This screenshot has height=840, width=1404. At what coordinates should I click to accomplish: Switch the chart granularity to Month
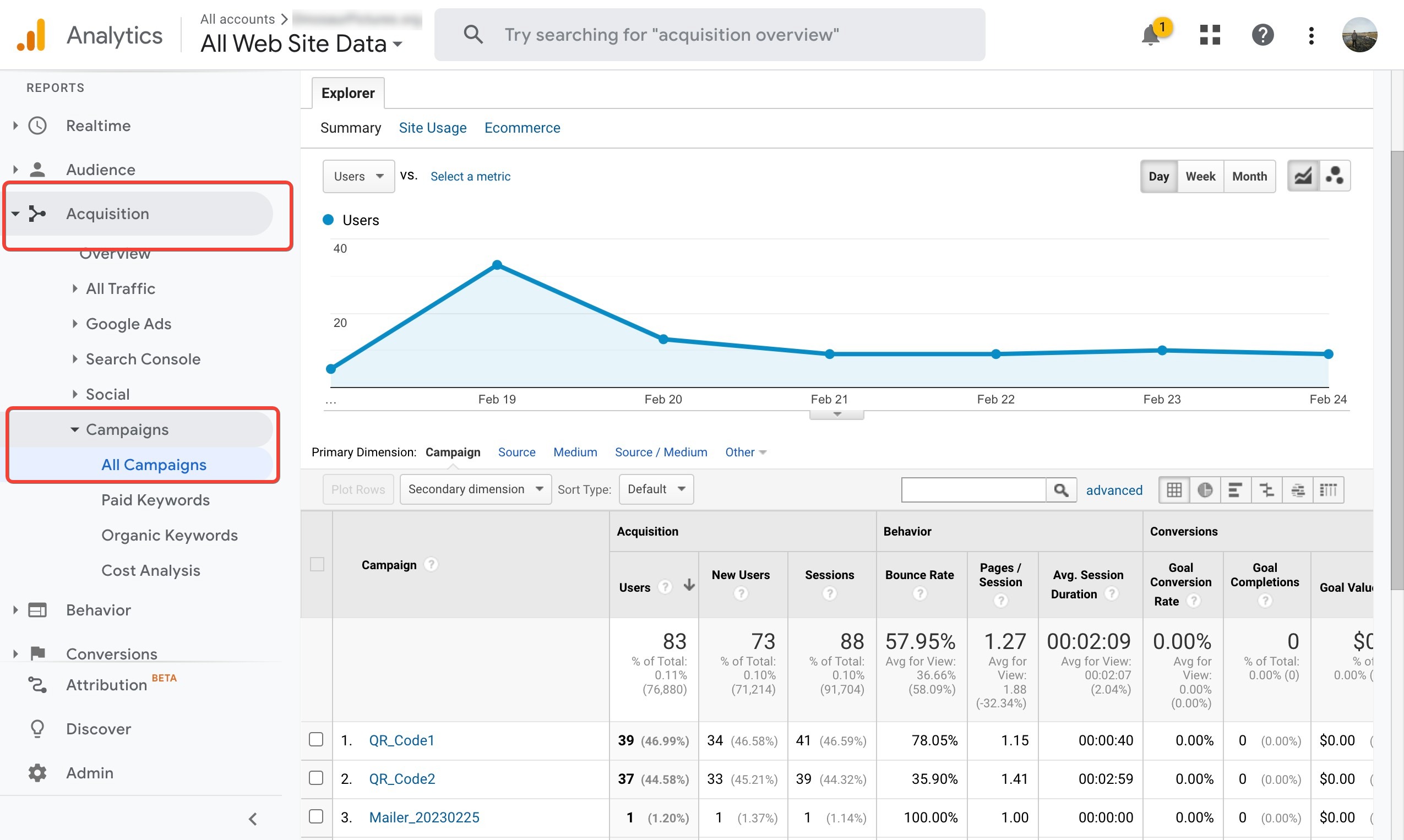(x=1249, y=176)
